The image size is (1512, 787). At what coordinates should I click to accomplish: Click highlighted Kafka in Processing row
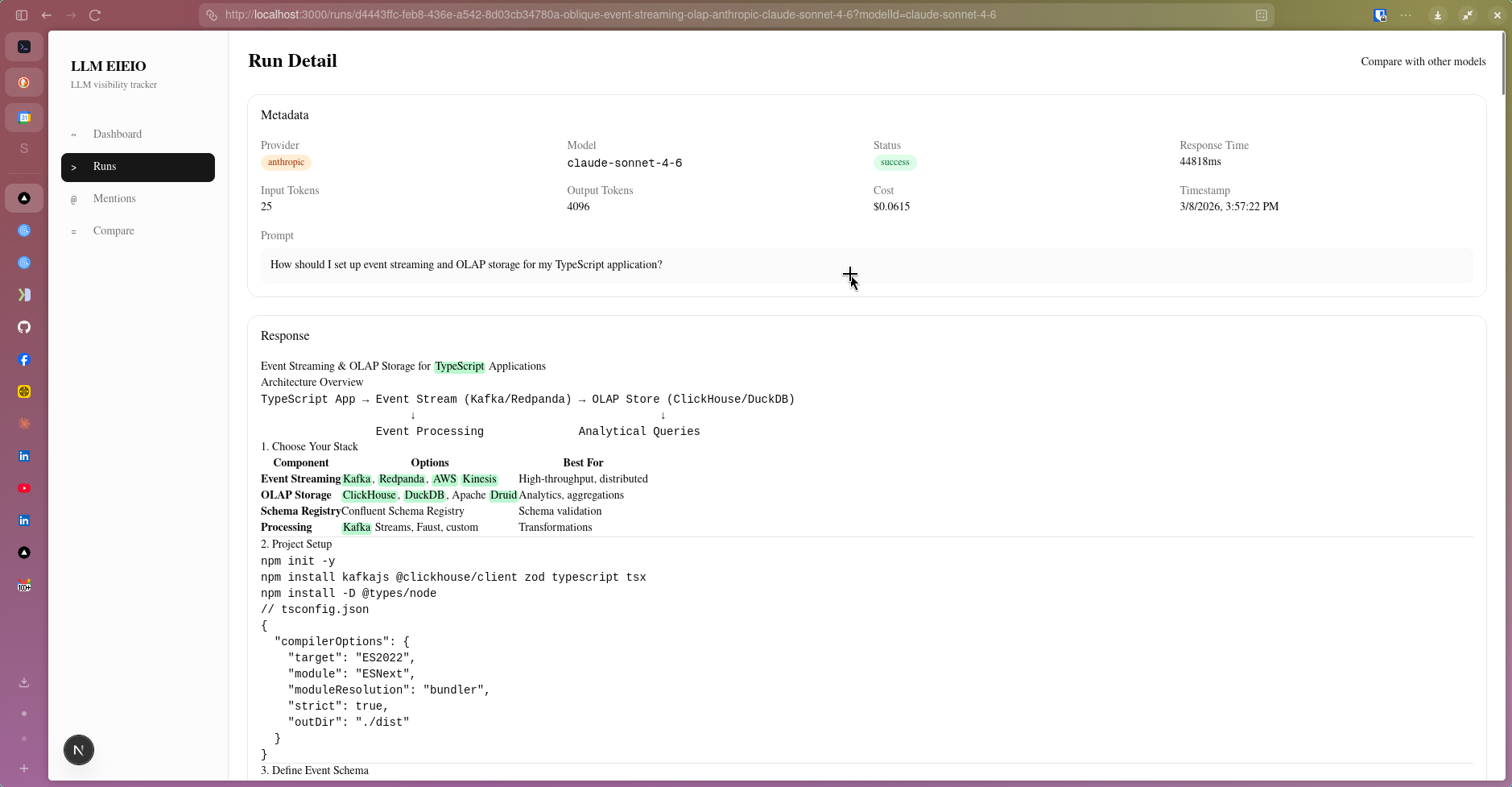(357, 527)
